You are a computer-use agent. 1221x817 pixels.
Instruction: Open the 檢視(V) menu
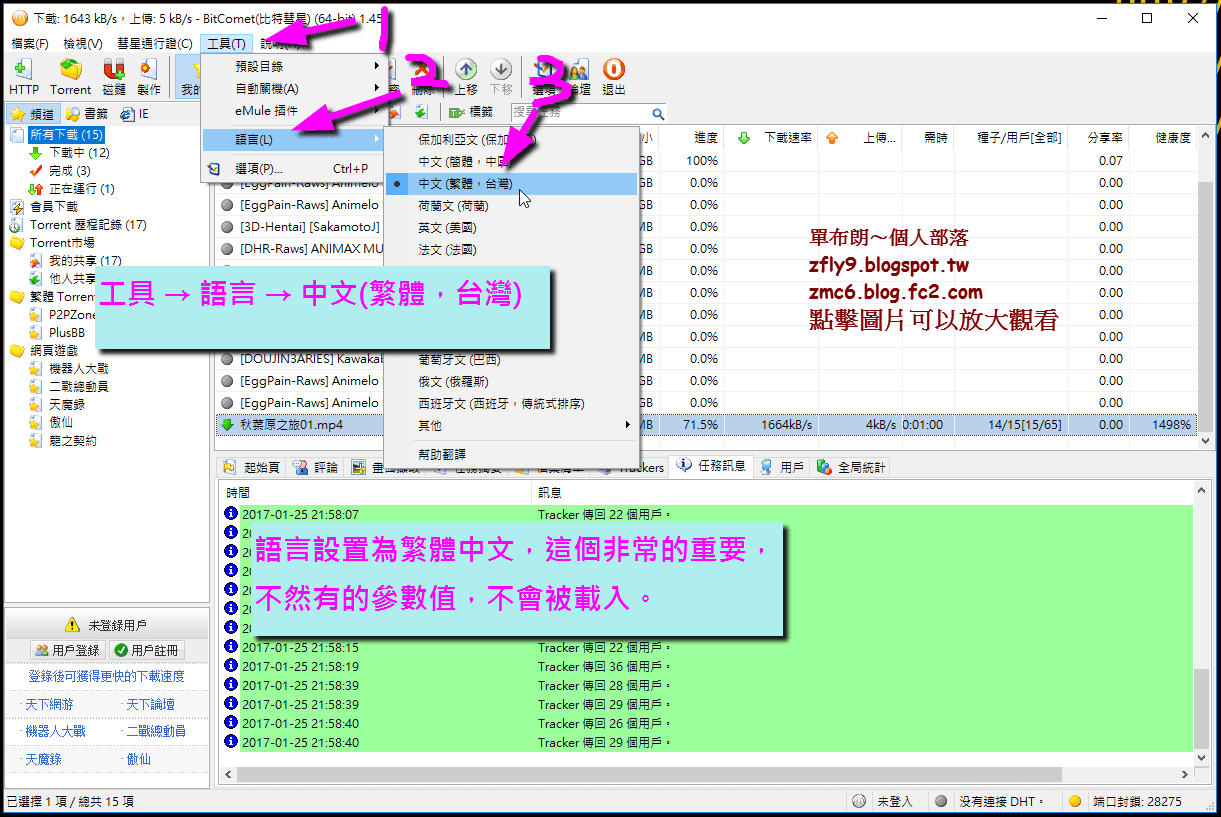[83, 44]
